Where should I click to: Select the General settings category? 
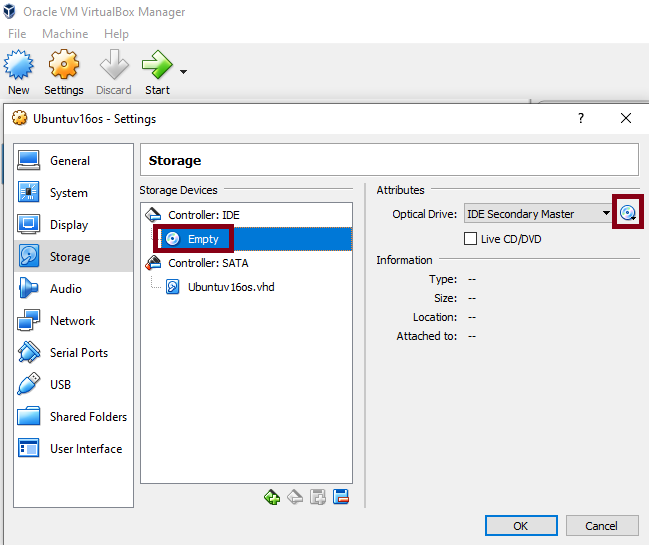tap(74, 161)
